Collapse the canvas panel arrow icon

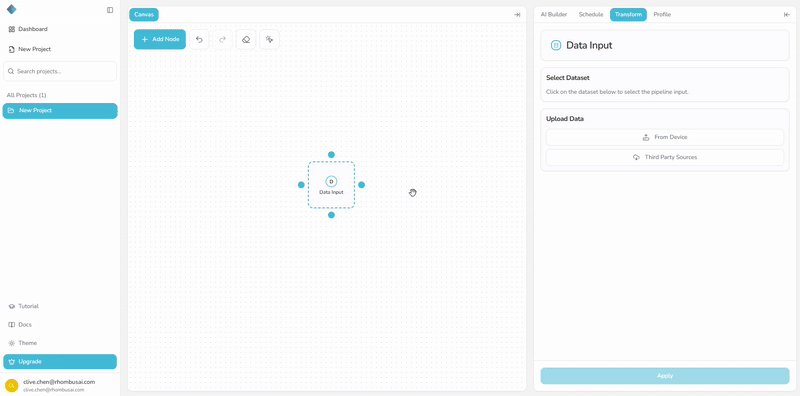(517, 15)
